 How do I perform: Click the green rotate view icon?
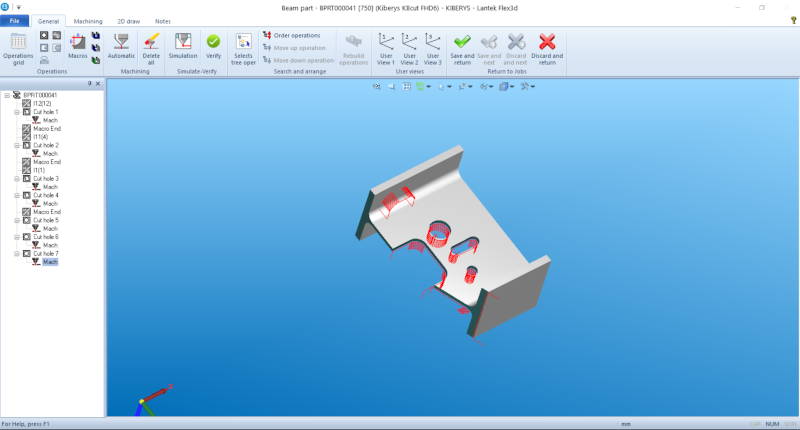click(x=420, y=87)
